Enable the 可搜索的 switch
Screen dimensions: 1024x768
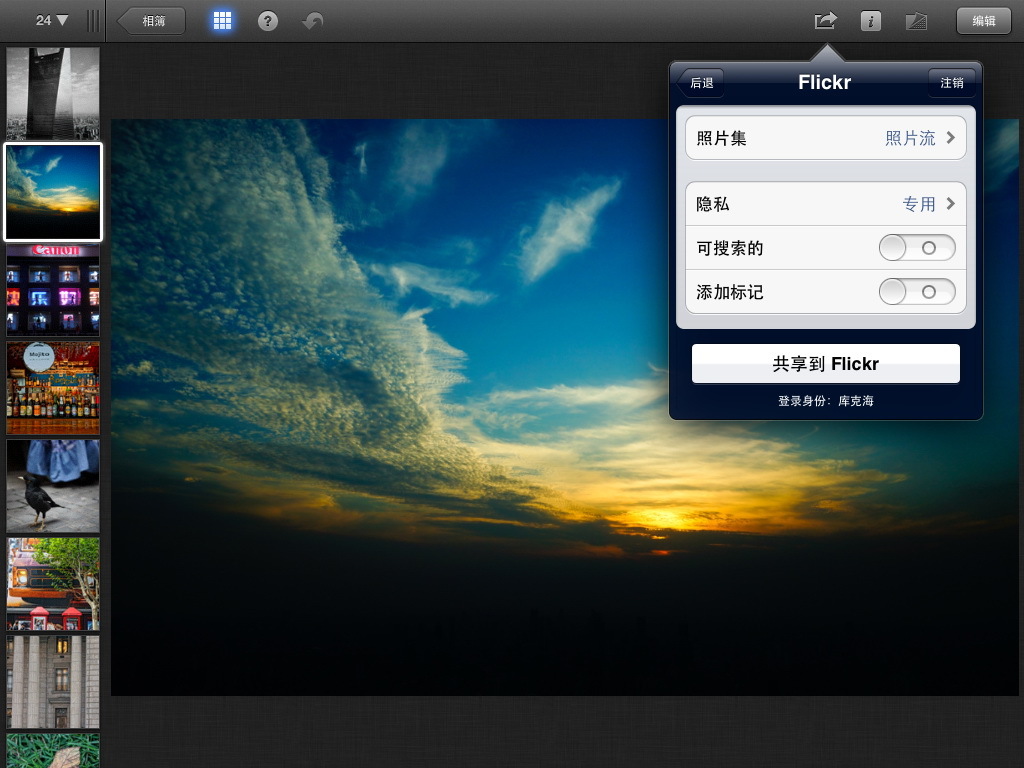coord(916,247)
